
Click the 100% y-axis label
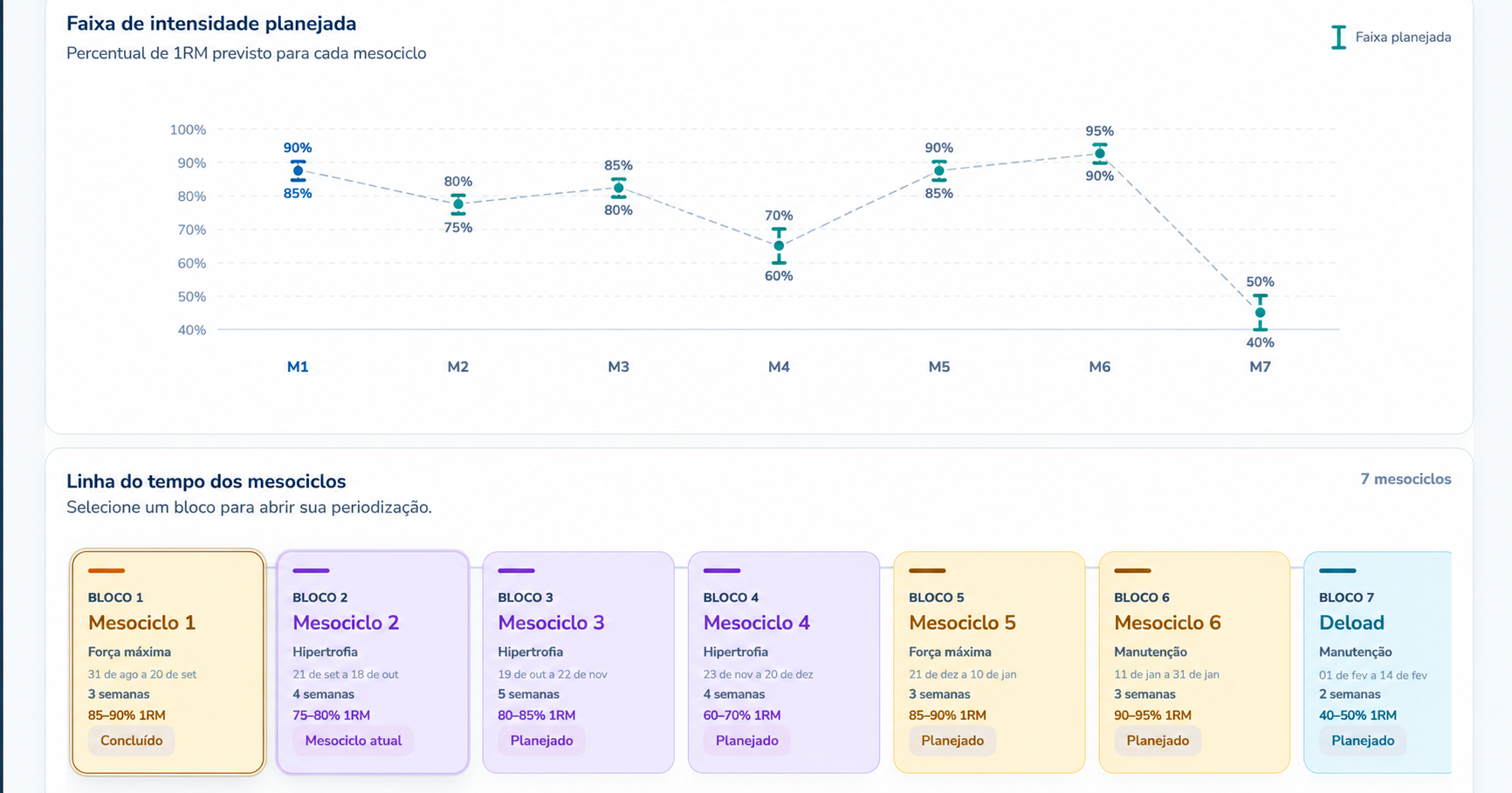pyautogui.click(x=188, y=129)
